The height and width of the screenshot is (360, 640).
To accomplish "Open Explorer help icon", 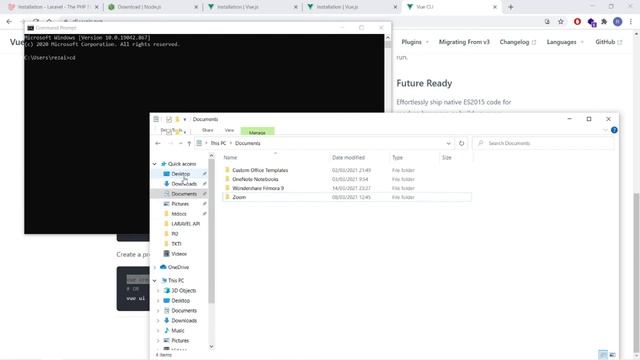I will pos(614,130).
